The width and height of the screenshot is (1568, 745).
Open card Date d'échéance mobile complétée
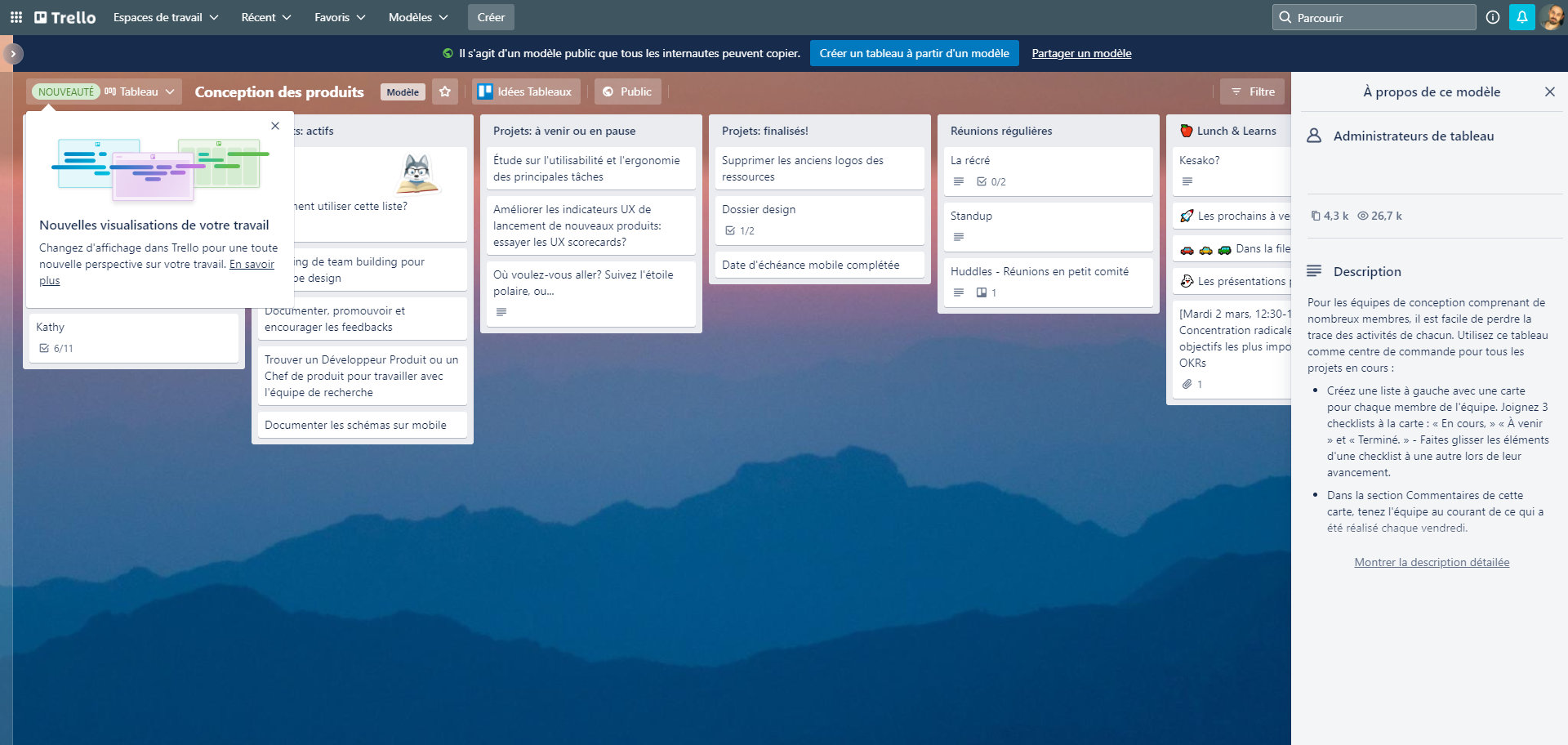pos(820,265)
